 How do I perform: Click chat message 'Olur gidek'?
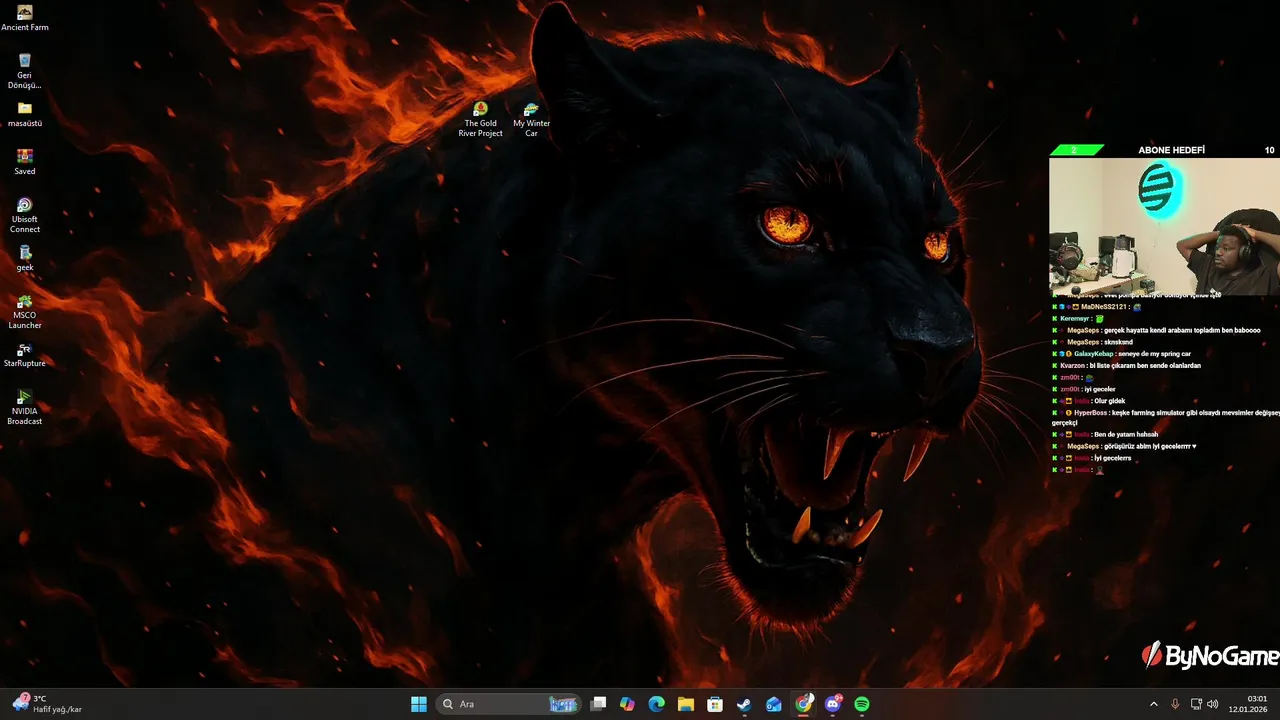pos(1110,401)
